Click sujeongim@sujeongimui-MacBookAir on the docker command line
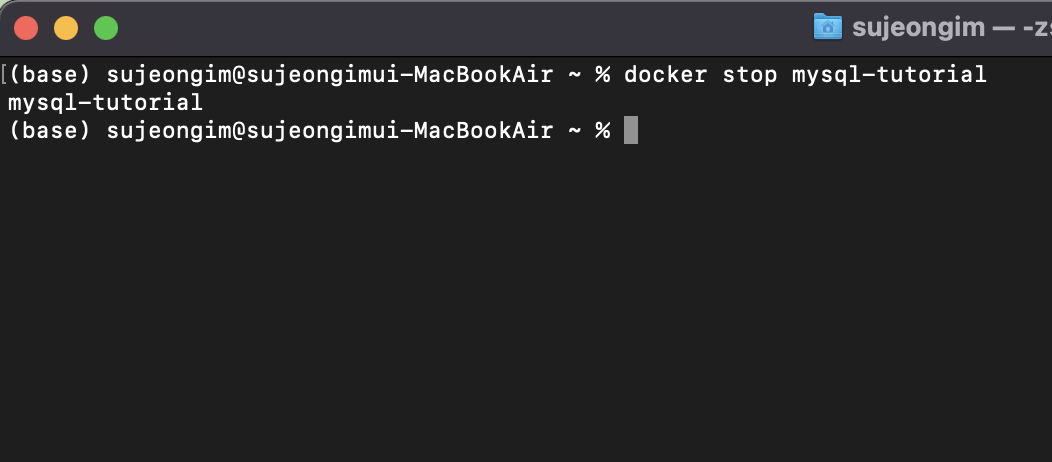This screenshot has height=462, width=1052. tap(329, 74)
